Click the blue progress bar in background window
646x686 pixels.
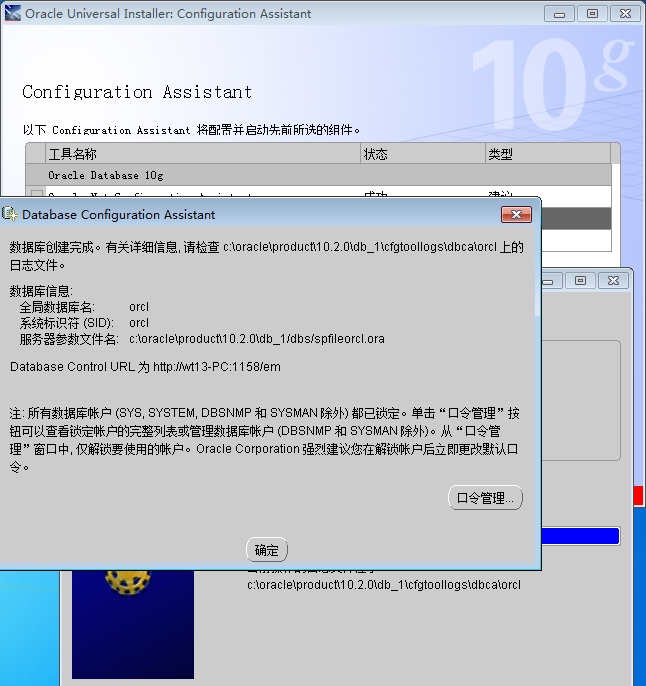(x=580, y=536)
